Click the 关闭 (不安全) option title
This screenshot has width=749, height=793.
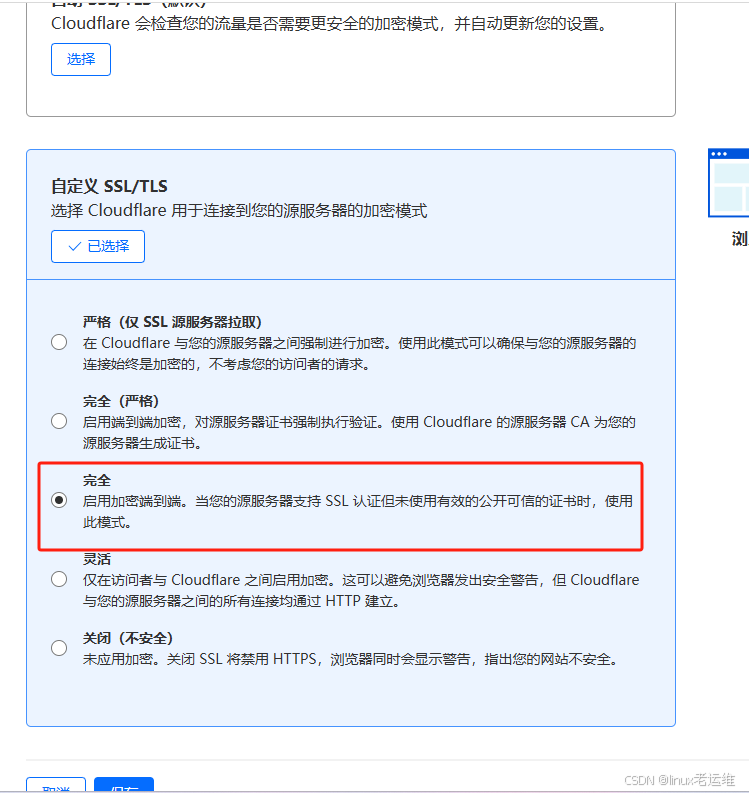[128, 638]
